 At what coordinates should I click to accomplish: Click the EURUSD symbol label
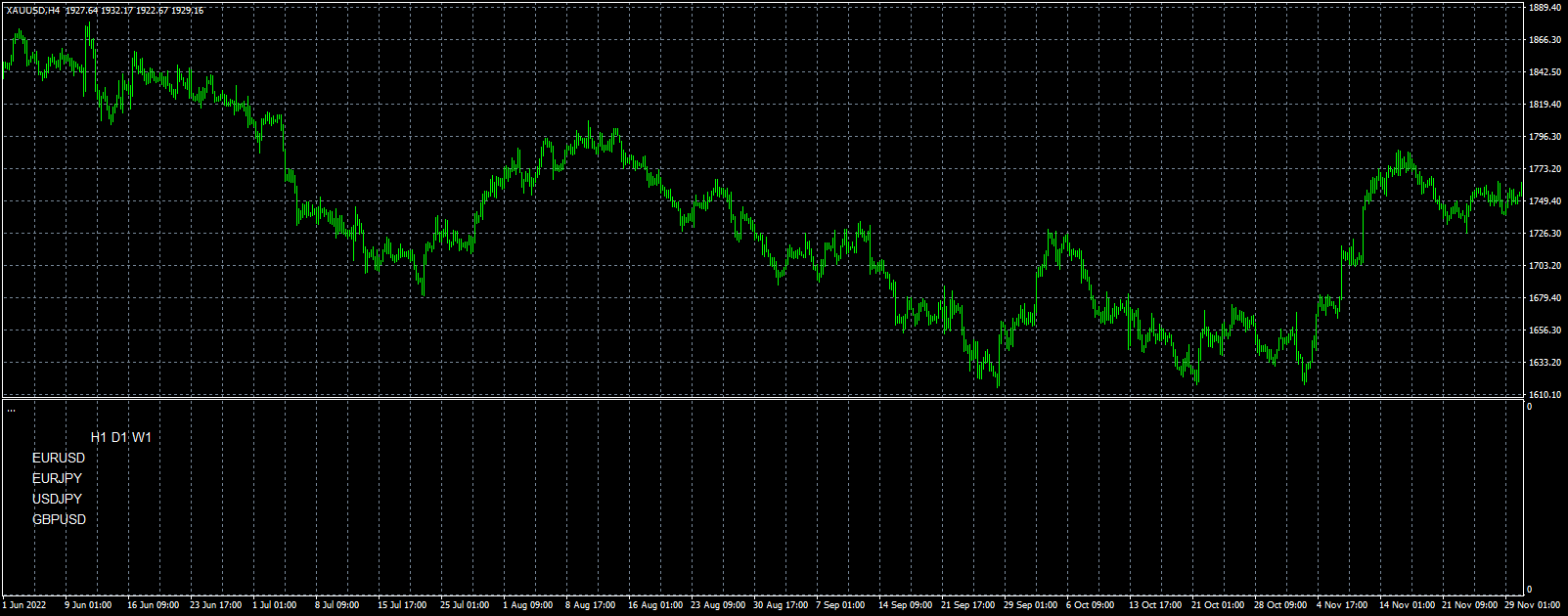(x=59, y=458)
